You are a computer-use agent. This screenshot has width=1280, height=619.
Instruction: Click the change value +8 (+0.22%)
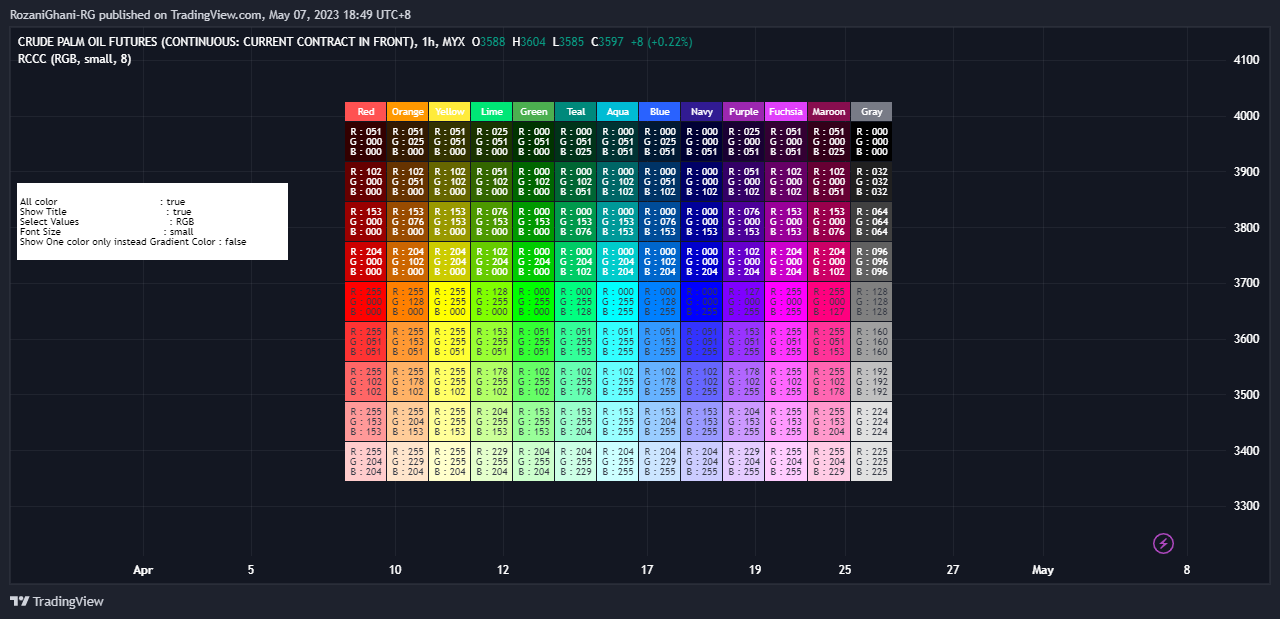661,42
